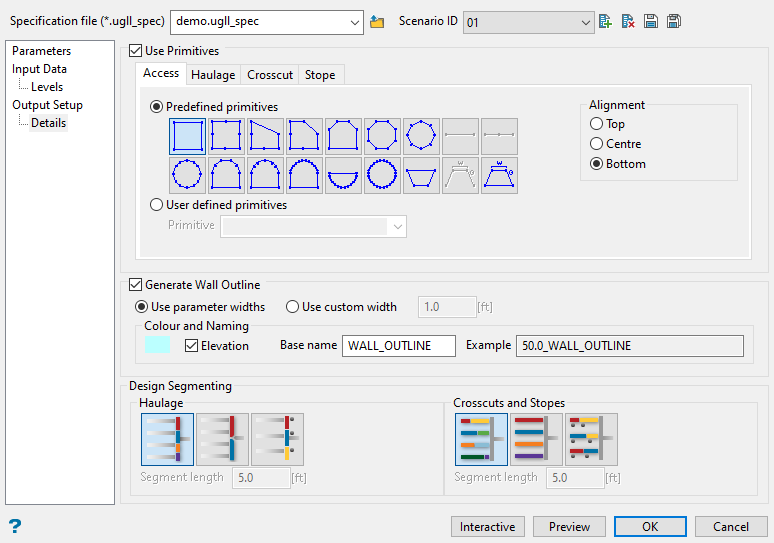Select the third Haulage segmenting style
The height and width of the screenshot is (543, 774).
point(277,440)
